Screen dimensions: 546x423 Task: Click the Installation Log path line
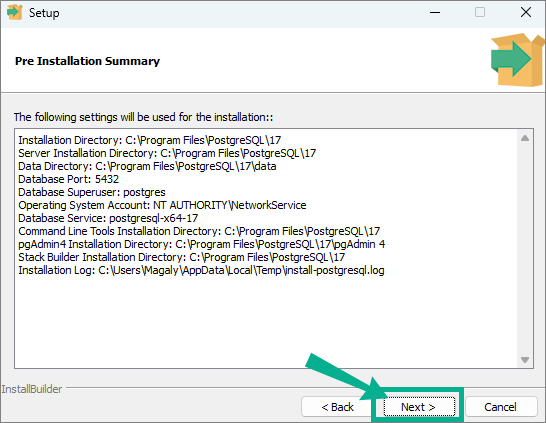point(201,270)
